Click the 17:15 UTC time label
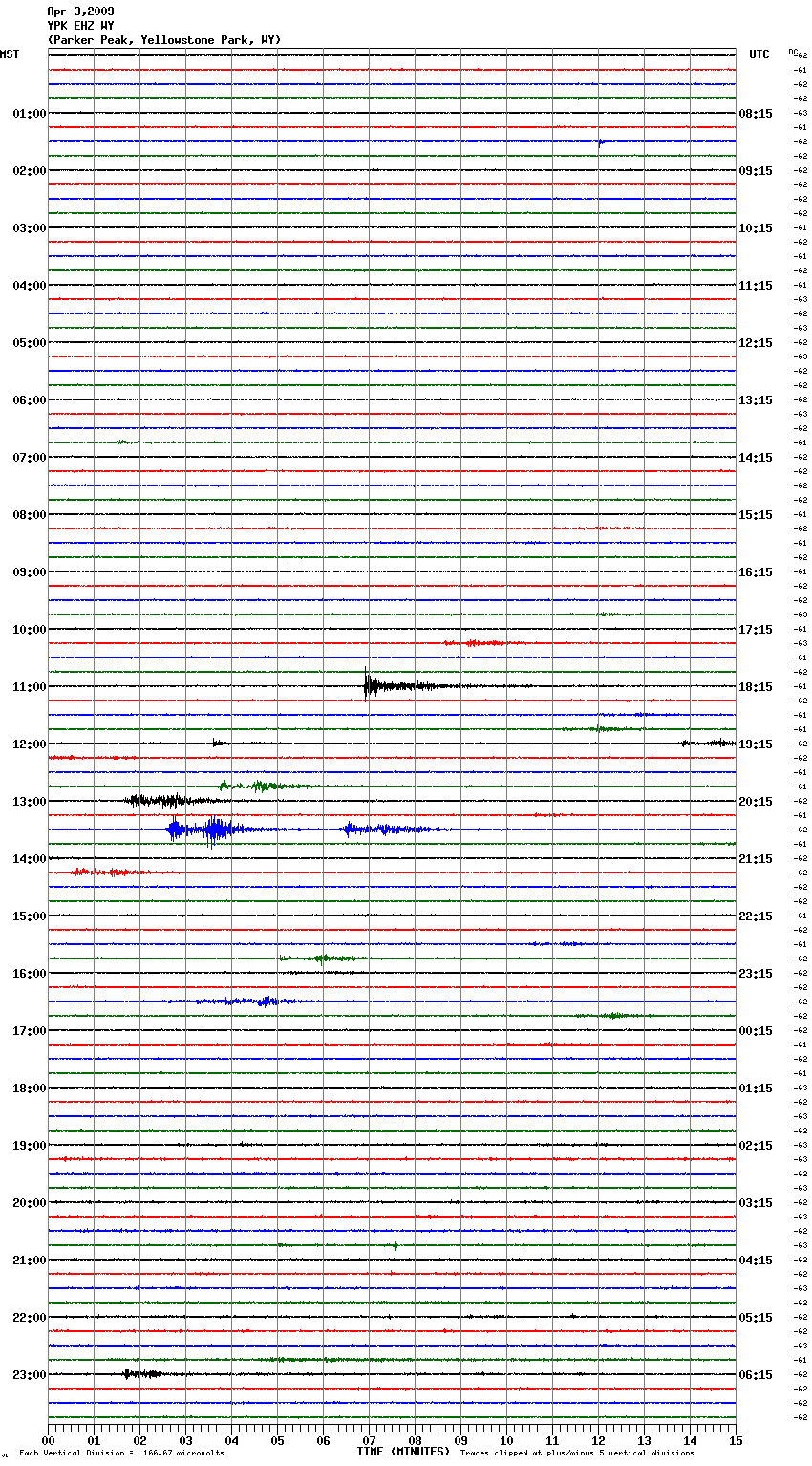This screenshot has height=1466, width=812. [x=756, y=630]
